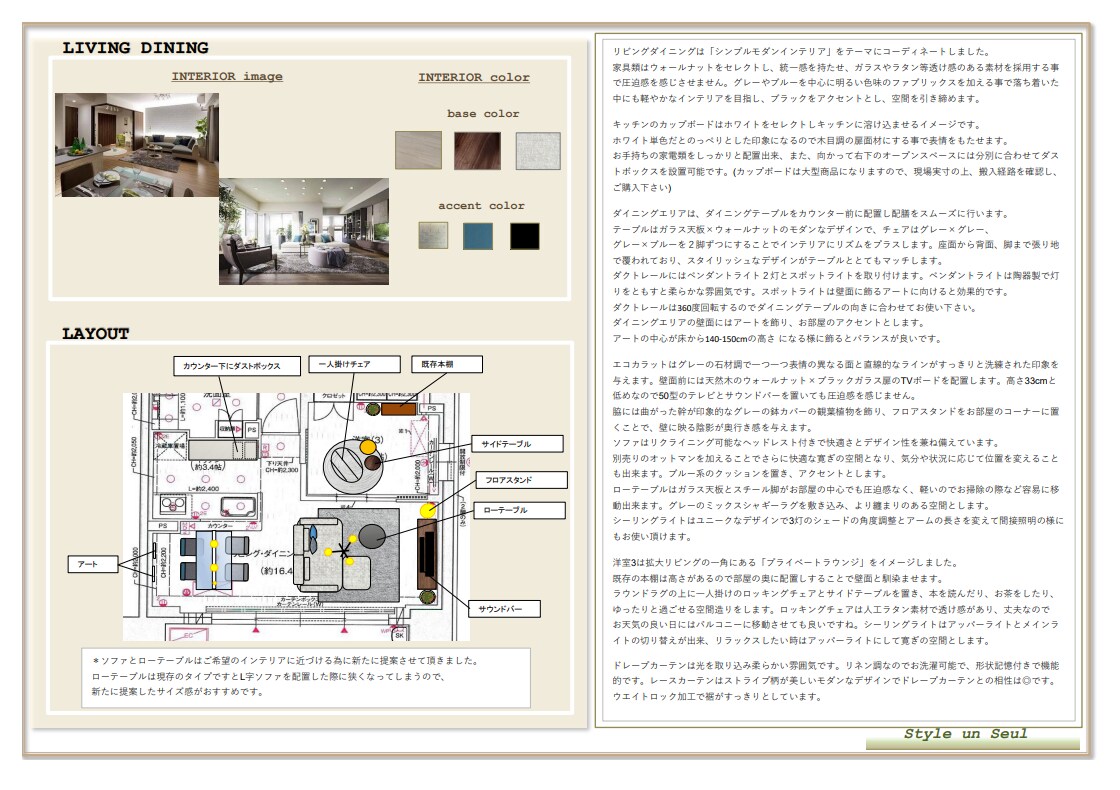The width and height of the screenshot is (1120, 790).
Task: Click the INTERIOR color heading
Action: point(474,77)
